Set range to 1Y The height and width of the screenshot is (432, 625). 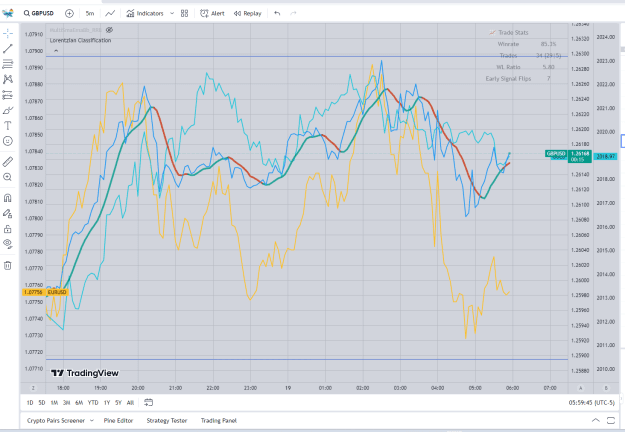pos(107,403)
